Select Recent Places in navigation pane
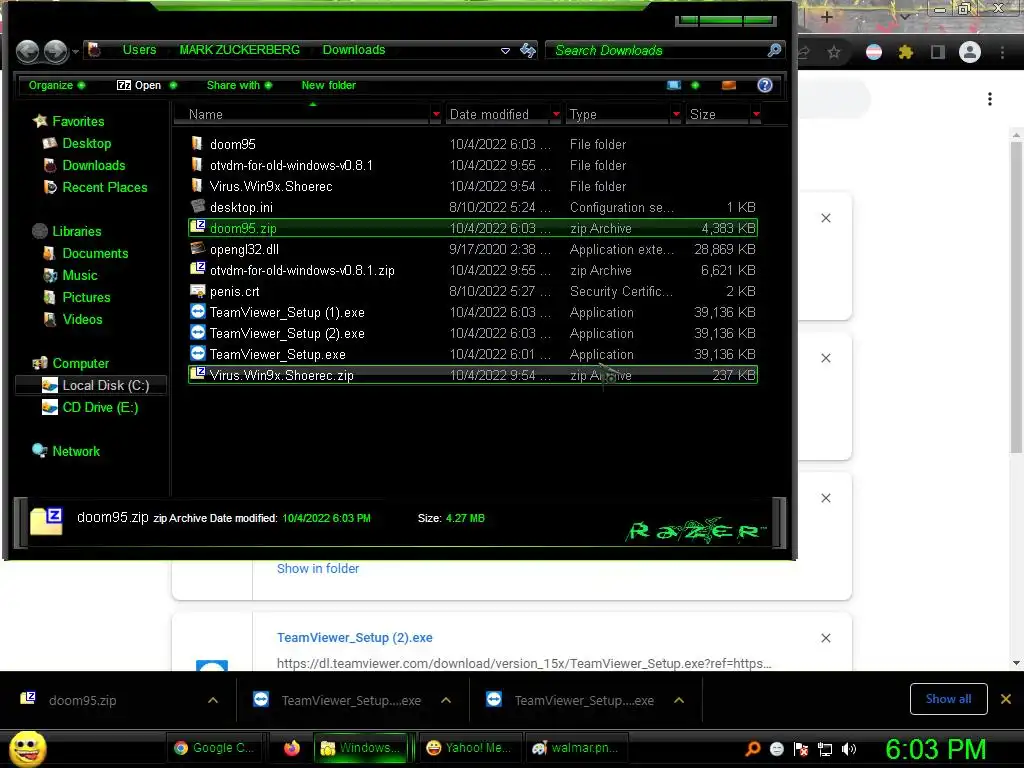 104,187
